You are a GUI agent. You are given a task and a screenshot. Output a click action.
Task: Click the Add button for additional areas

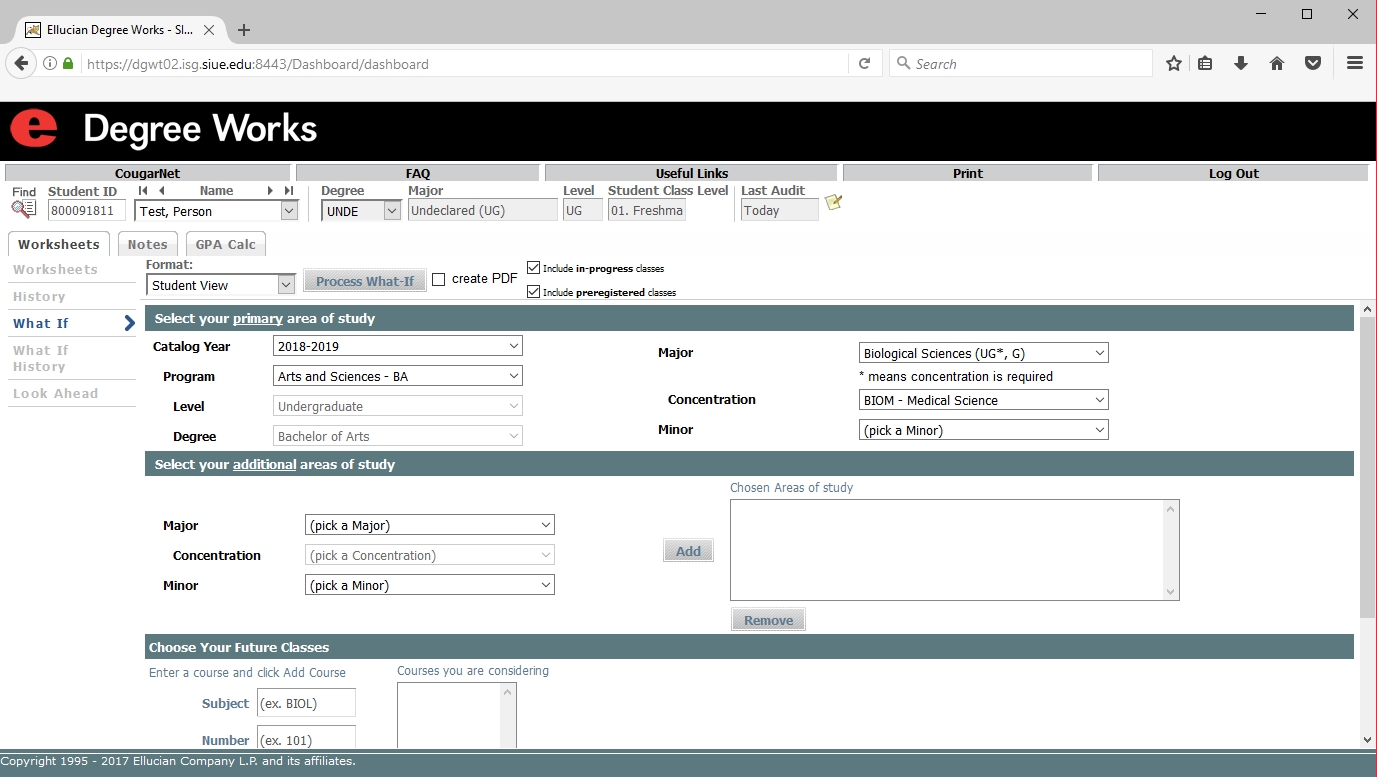pos(688,551)
